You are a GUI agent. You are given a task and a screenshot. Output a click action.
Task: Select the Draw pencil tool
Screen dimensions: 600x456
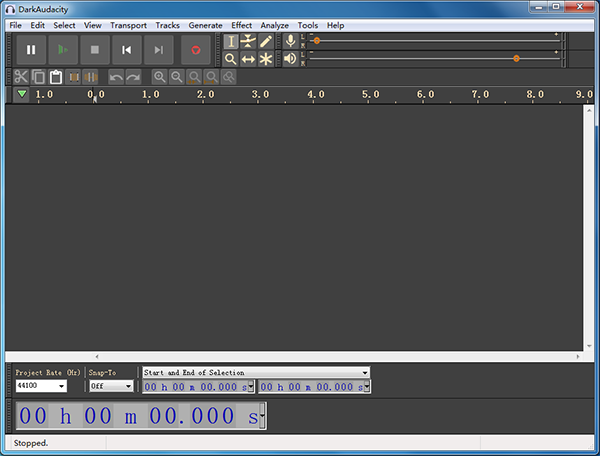pos(266,41)
